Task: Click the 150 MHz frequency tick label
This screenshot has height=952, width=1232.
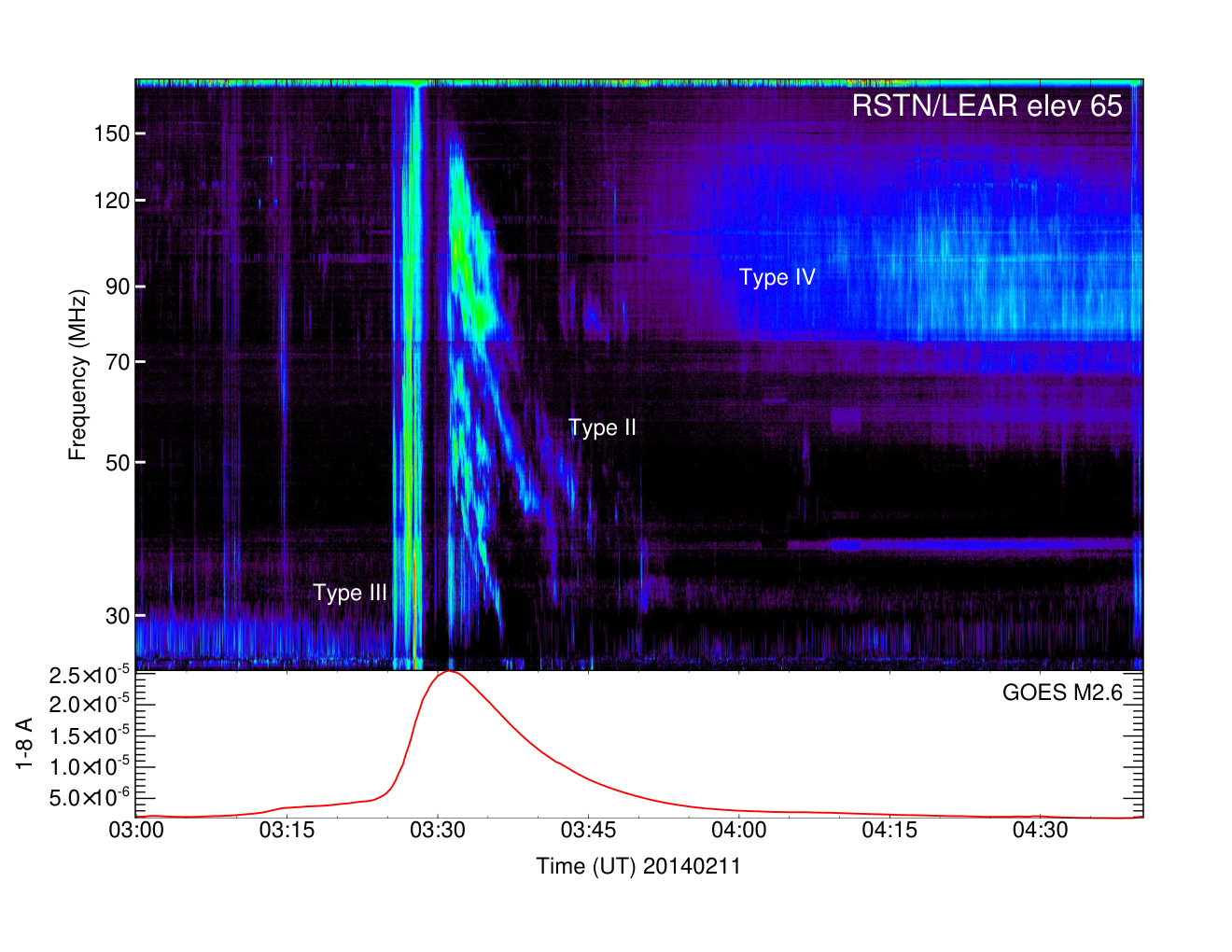Action: tap(111, 133)
